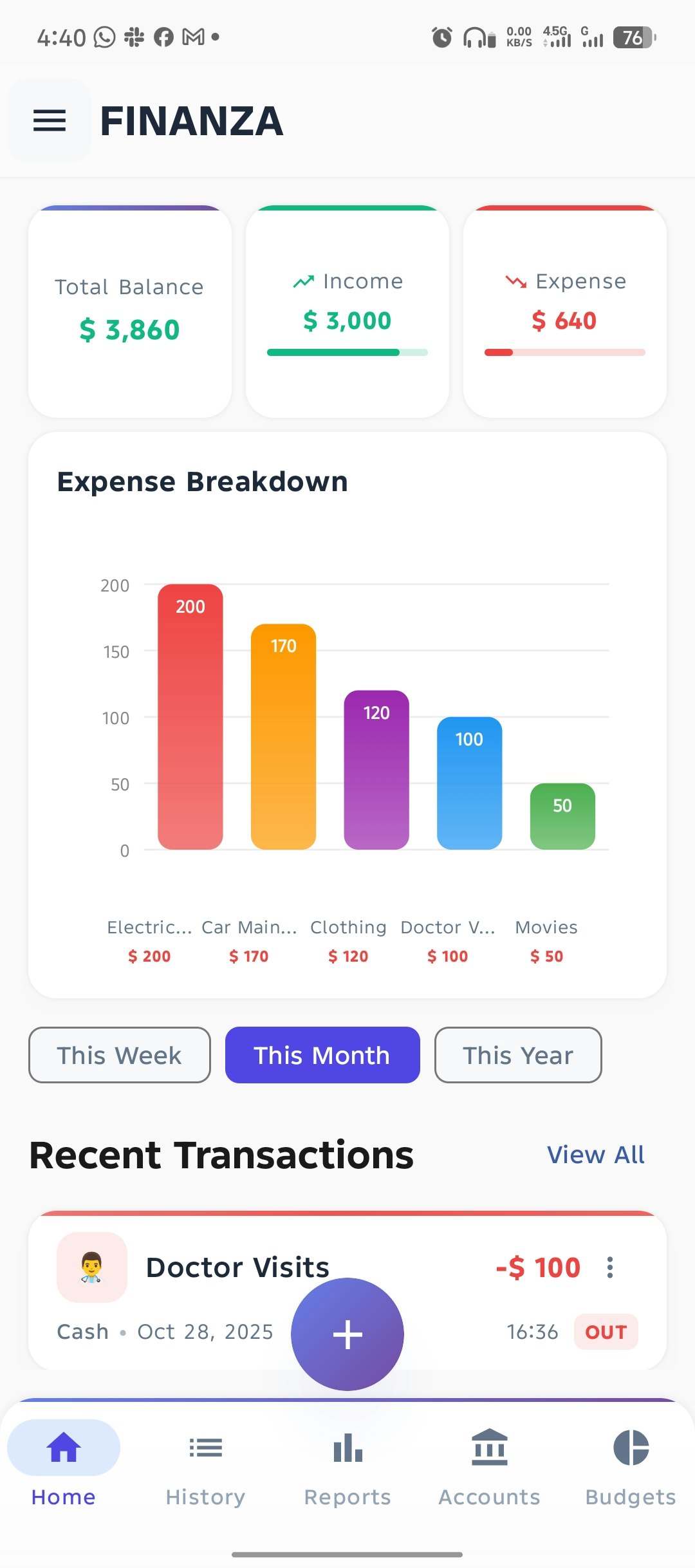Open the Budgets pie chart icon
The width and height of the screenshot is (695, 1568).
[631, 1448]
